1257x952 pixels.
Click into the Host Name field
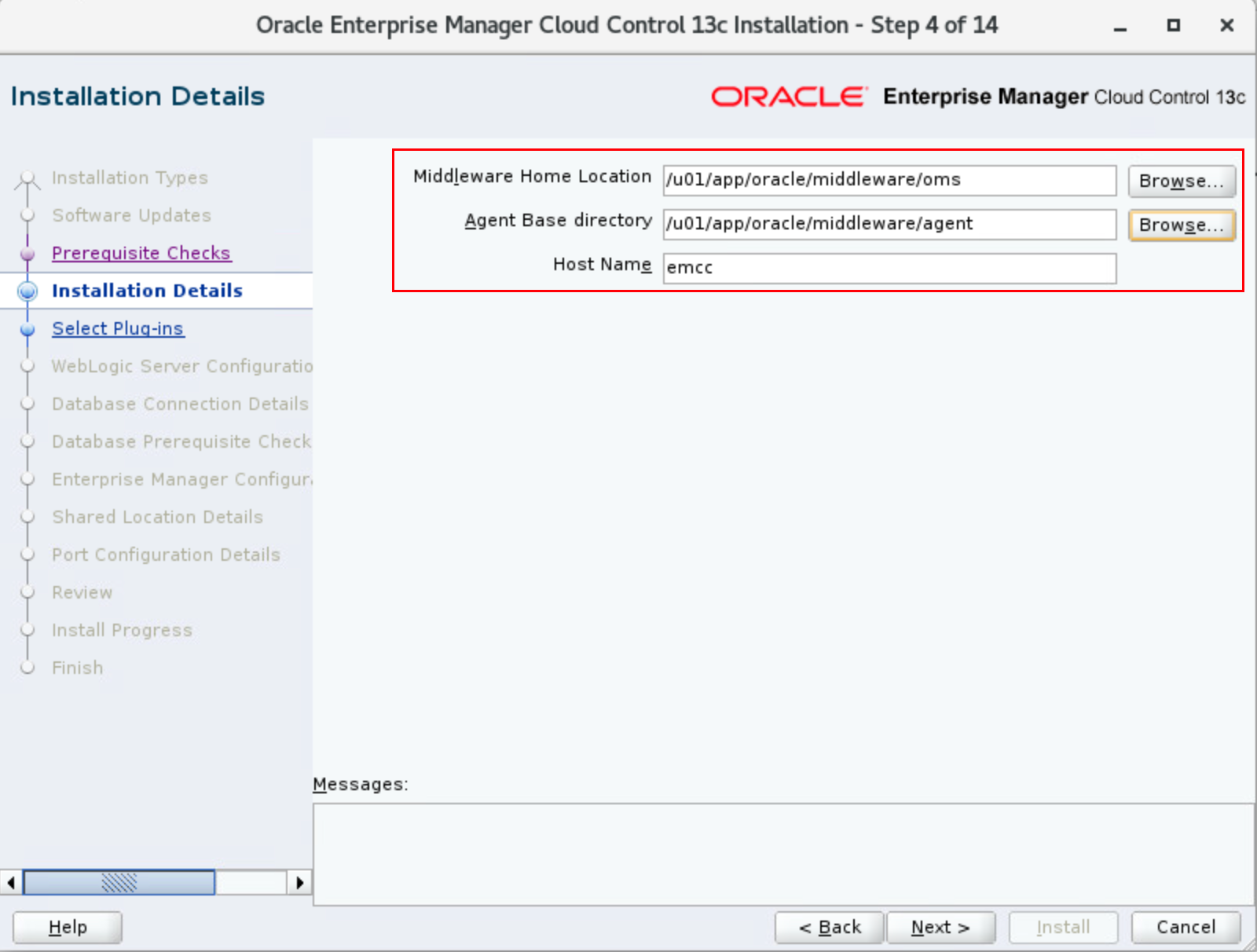click(889, 268)
